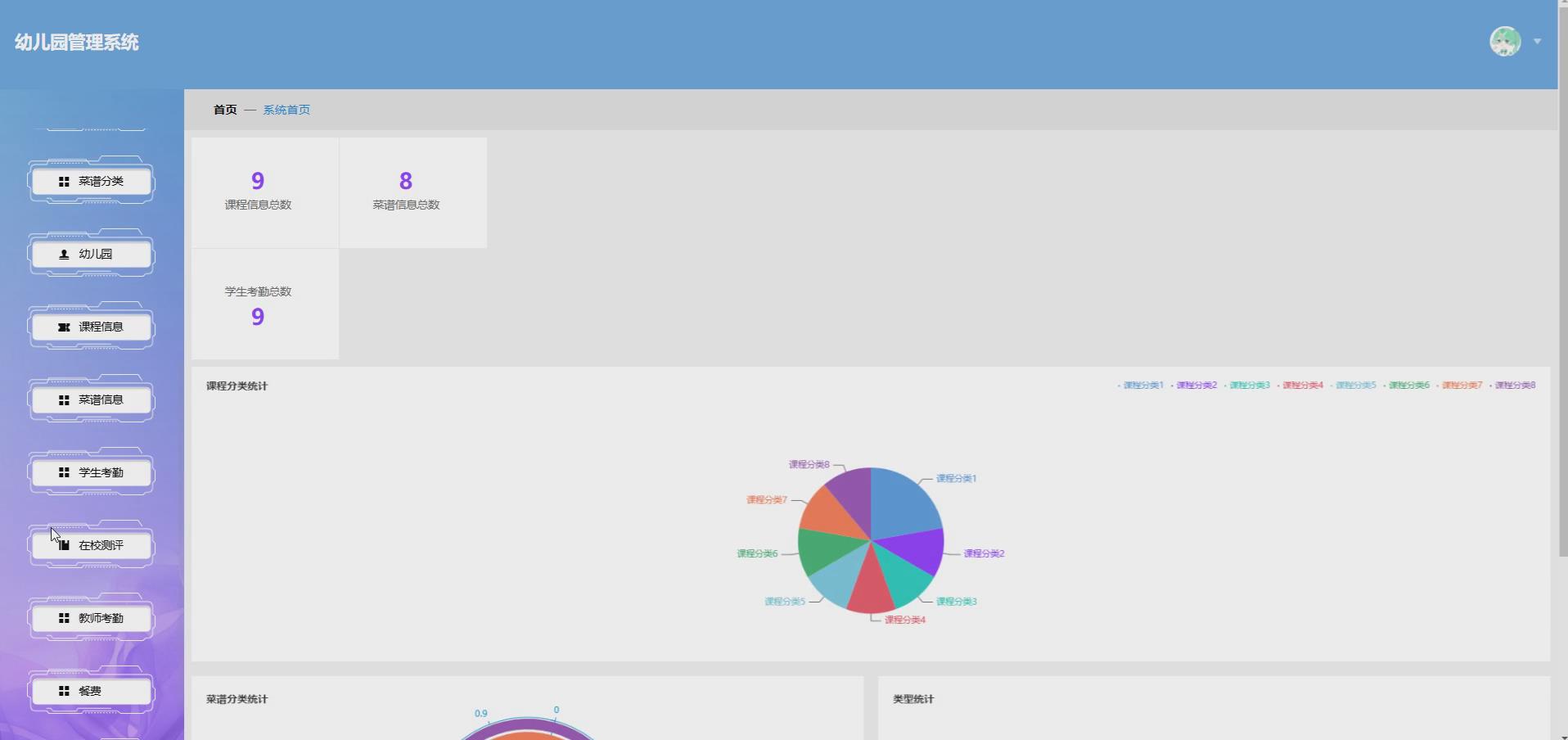1568x740 pixels.
Task: Click the number 9 above 课程信息总数
Action: tap(258, 181)
